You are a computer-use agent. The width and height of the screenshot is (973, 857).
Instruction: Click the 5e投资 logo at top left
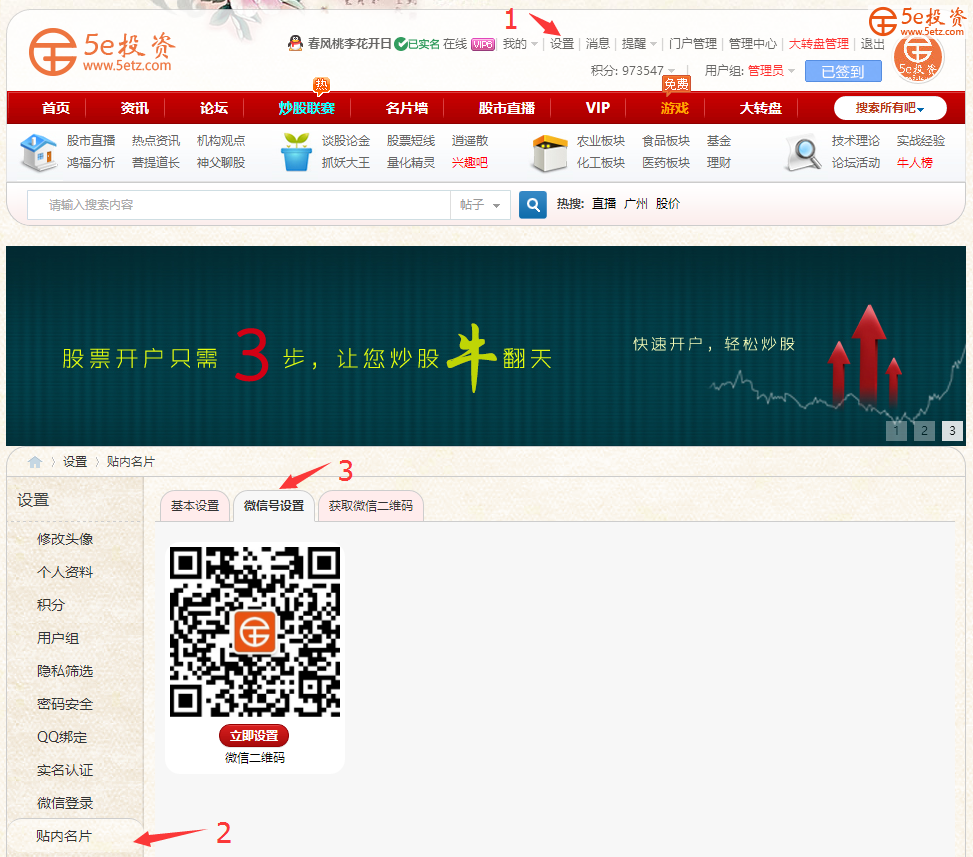click(102, 52)
